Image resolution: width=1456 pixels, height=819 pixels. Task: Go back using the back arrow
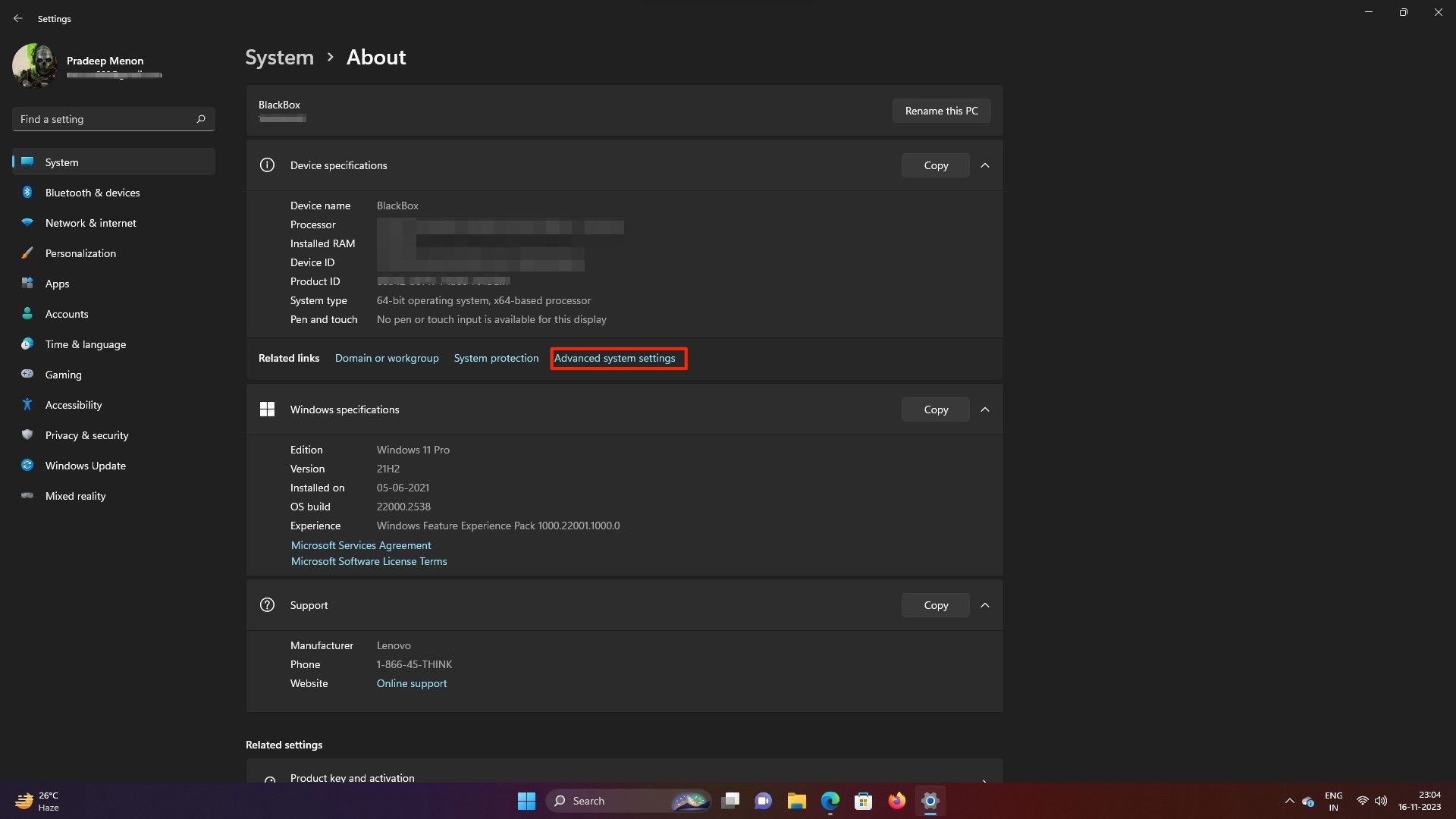point(18,18)
